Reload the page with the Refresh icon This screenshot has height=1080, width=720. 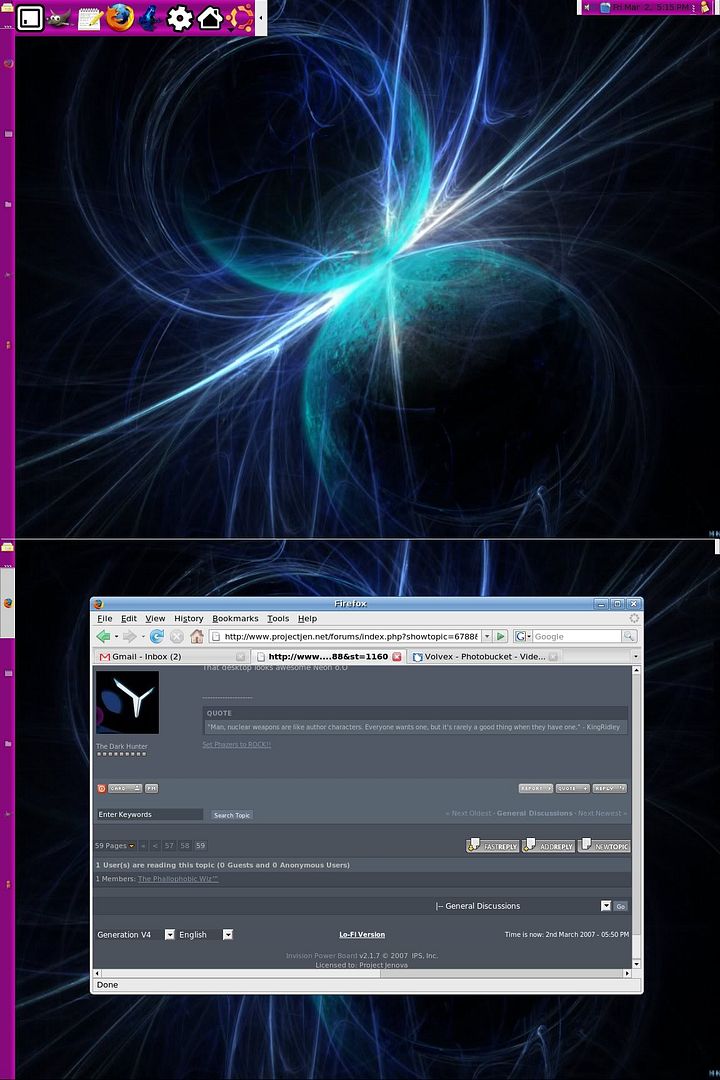(157, 636)
